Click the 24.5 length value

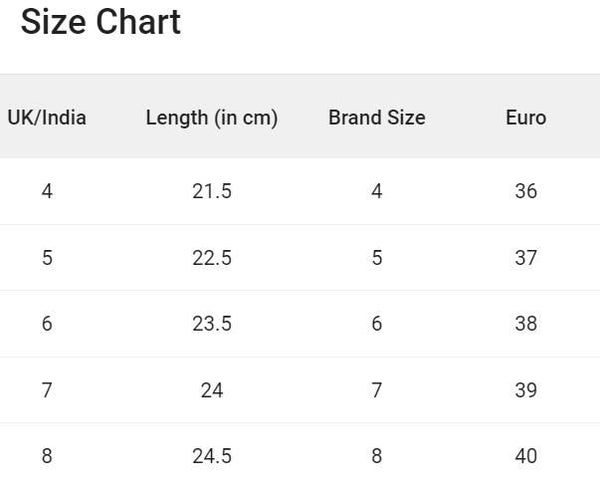tap(212, 456)
